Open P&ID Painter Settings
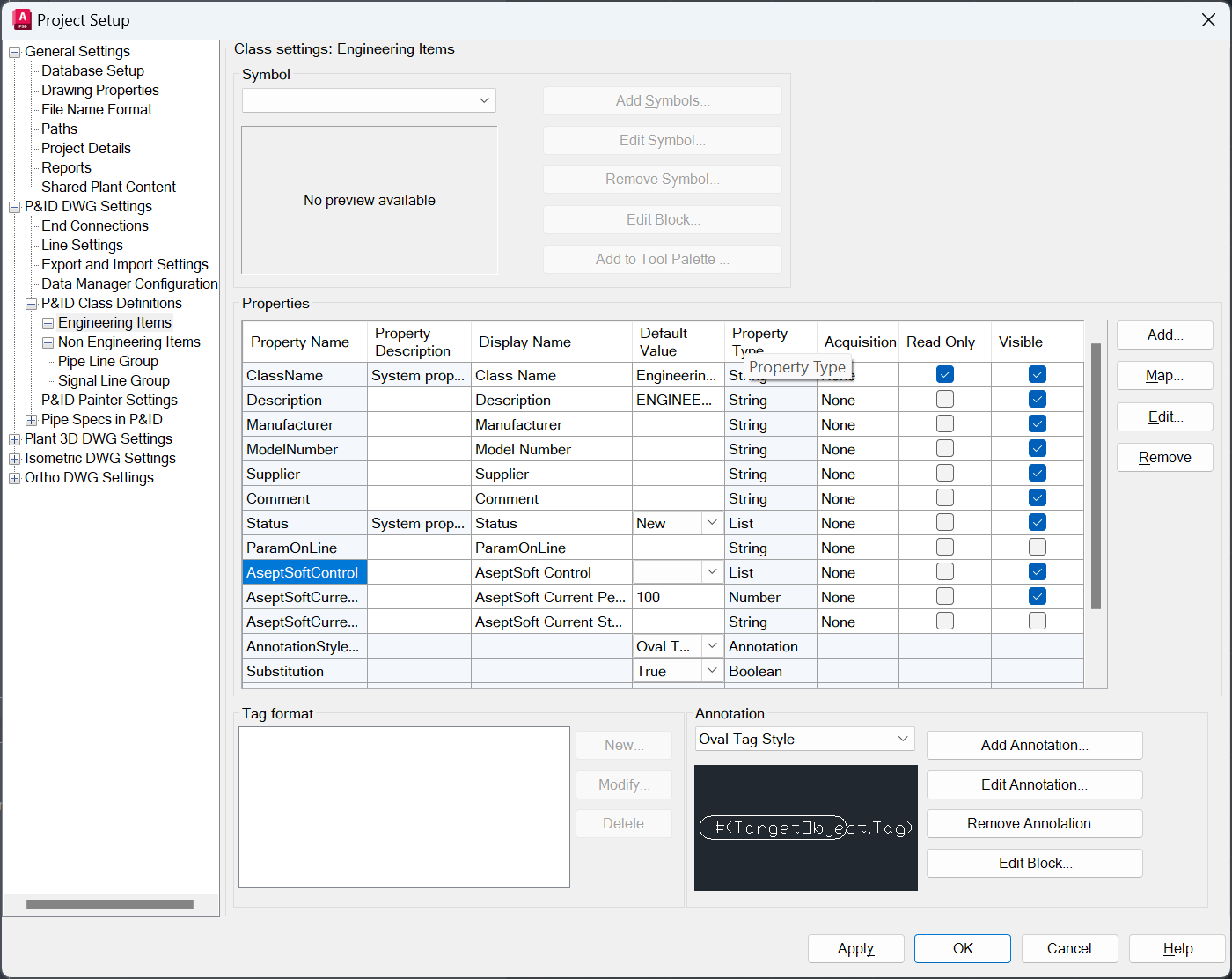The image size is (1232, 979). click(x=109, y=400)
